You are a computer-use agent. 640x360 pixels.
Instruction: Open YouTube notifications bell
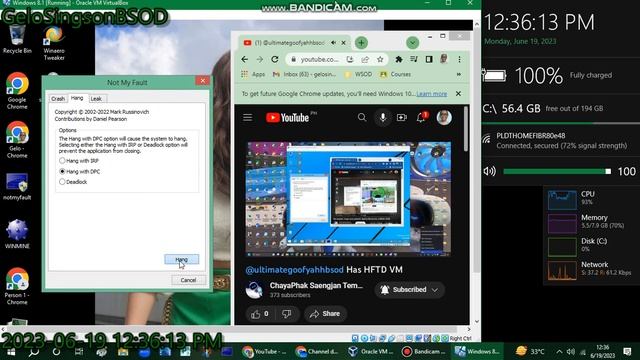(x=421, y=118)
